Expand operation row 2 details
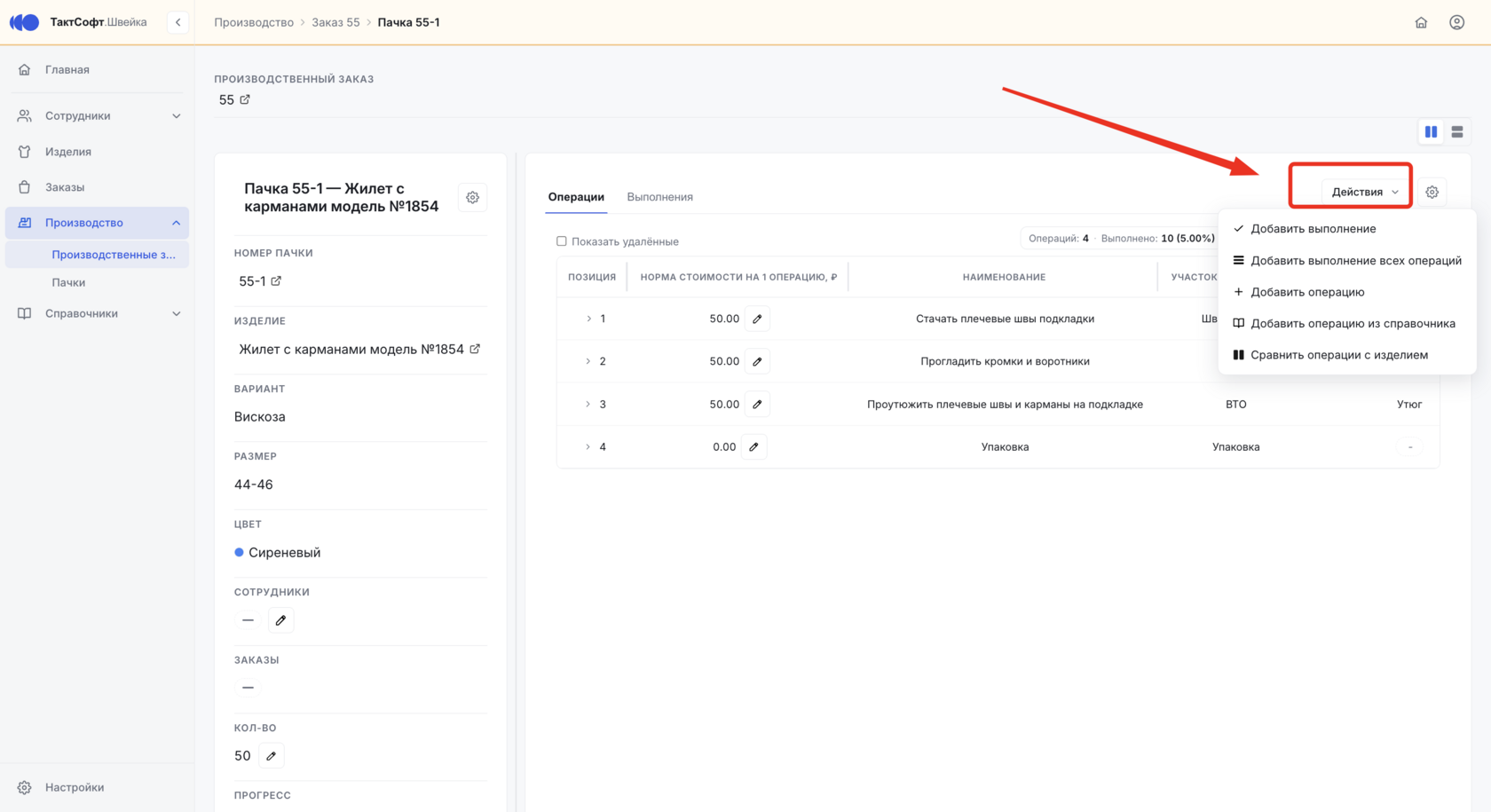The height and width of the screenshot is (812, 1491). (588, 361)
